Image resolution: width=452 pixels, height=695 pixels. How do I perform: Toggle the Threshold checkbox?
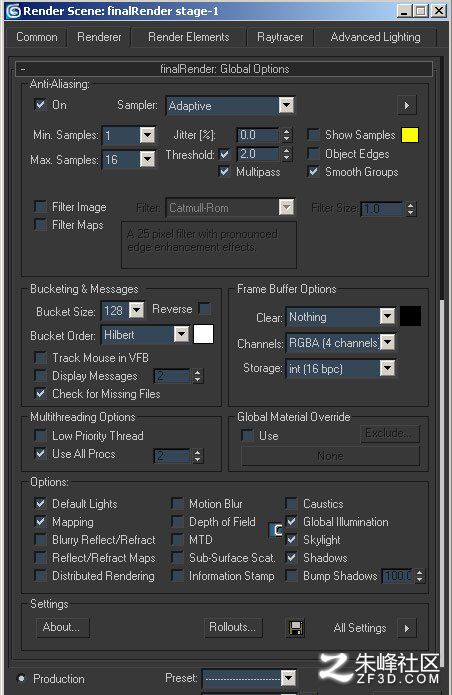pyautogui.click(x=225, y=154)
